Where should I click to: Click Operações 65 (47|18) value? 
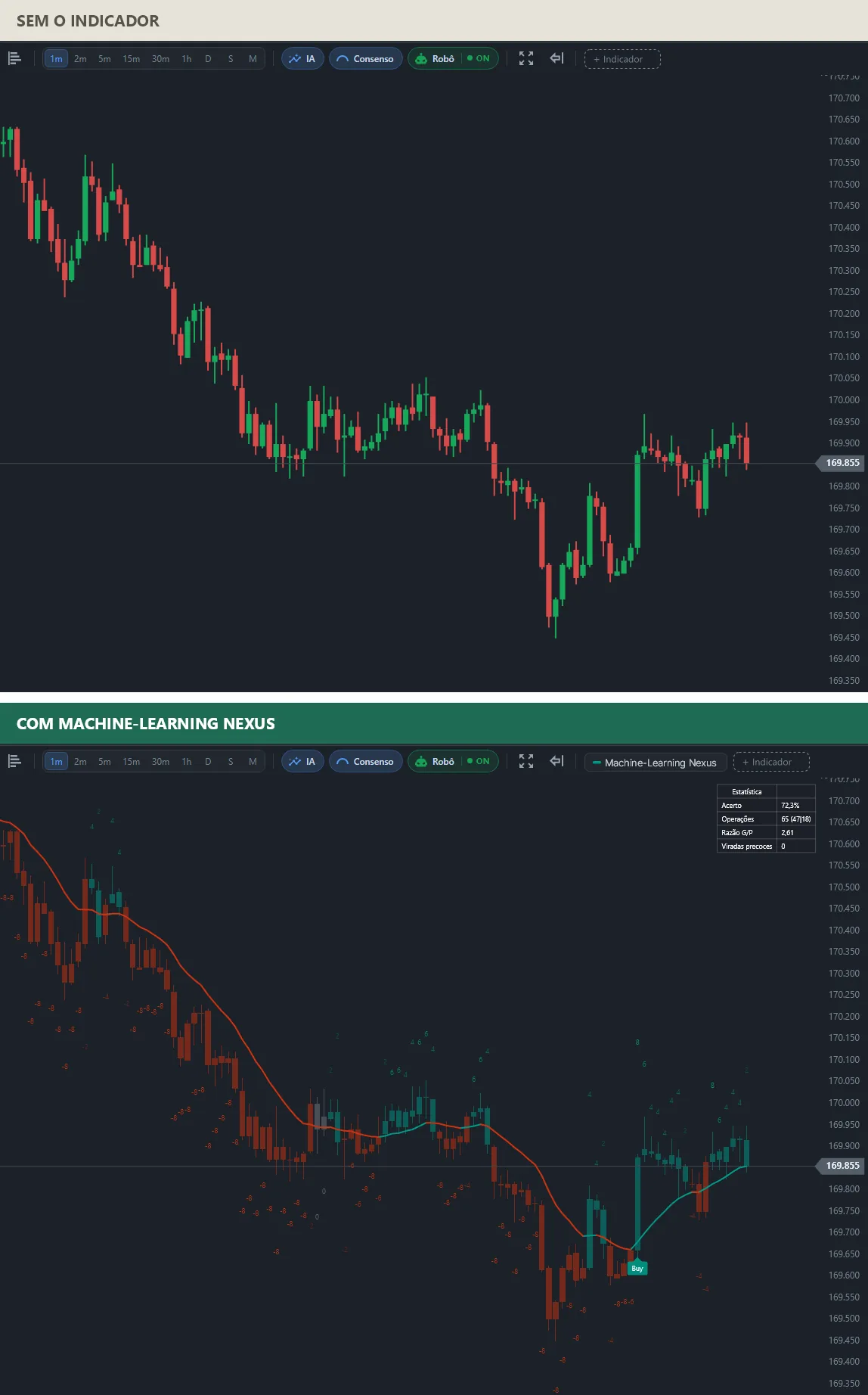pyautogui.click(x=796, y=819)
